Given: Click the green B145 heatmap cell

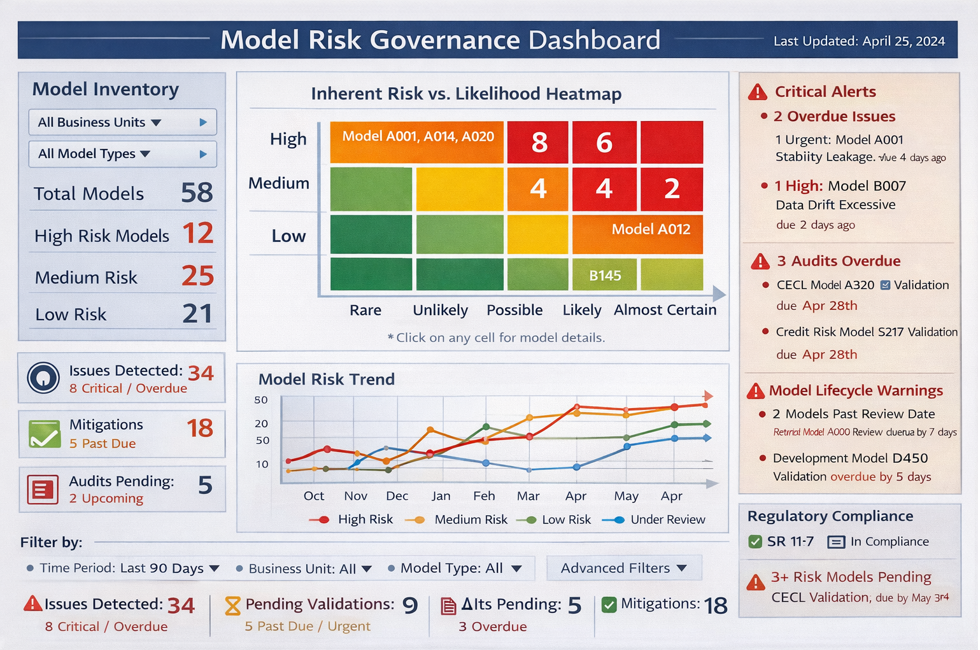Looking at the screenshot, I should (605, 274).
